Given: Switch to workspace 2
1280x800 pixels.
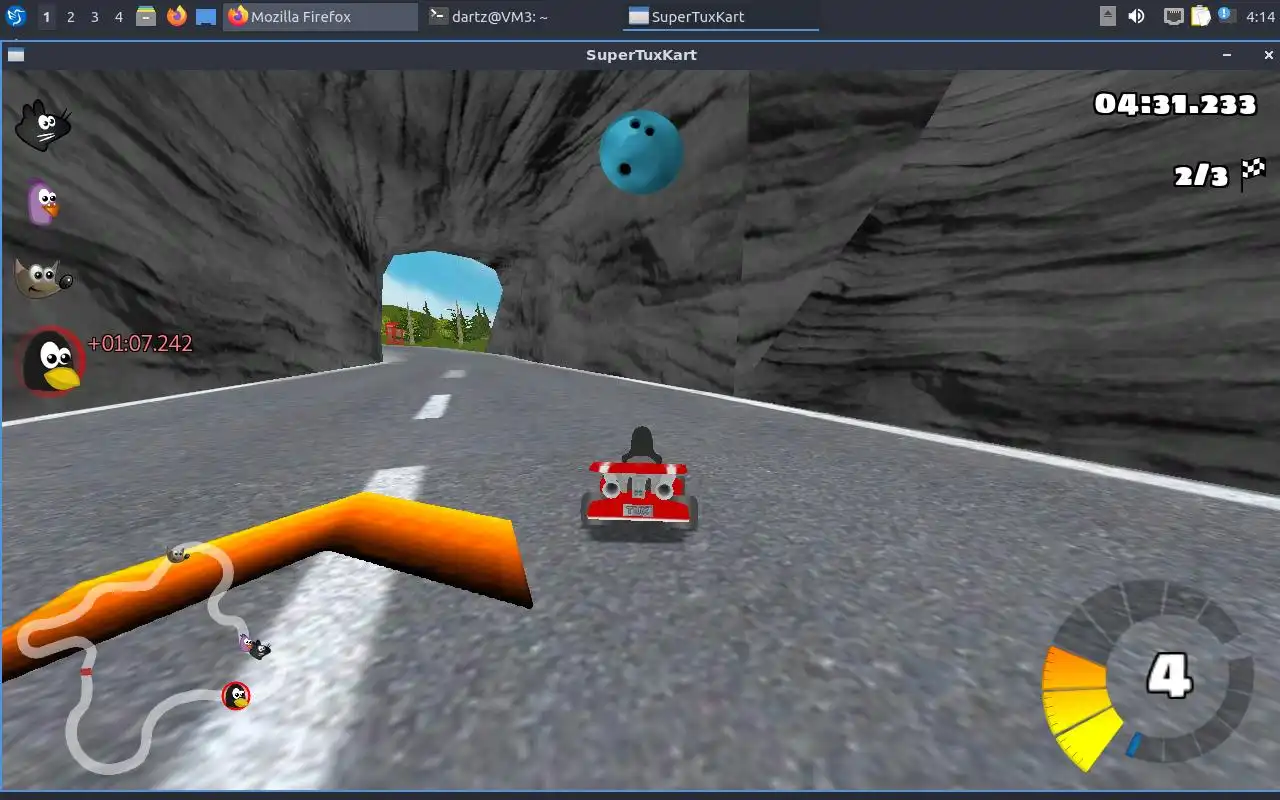Looking at the screenshot, I should click(70, 17).
